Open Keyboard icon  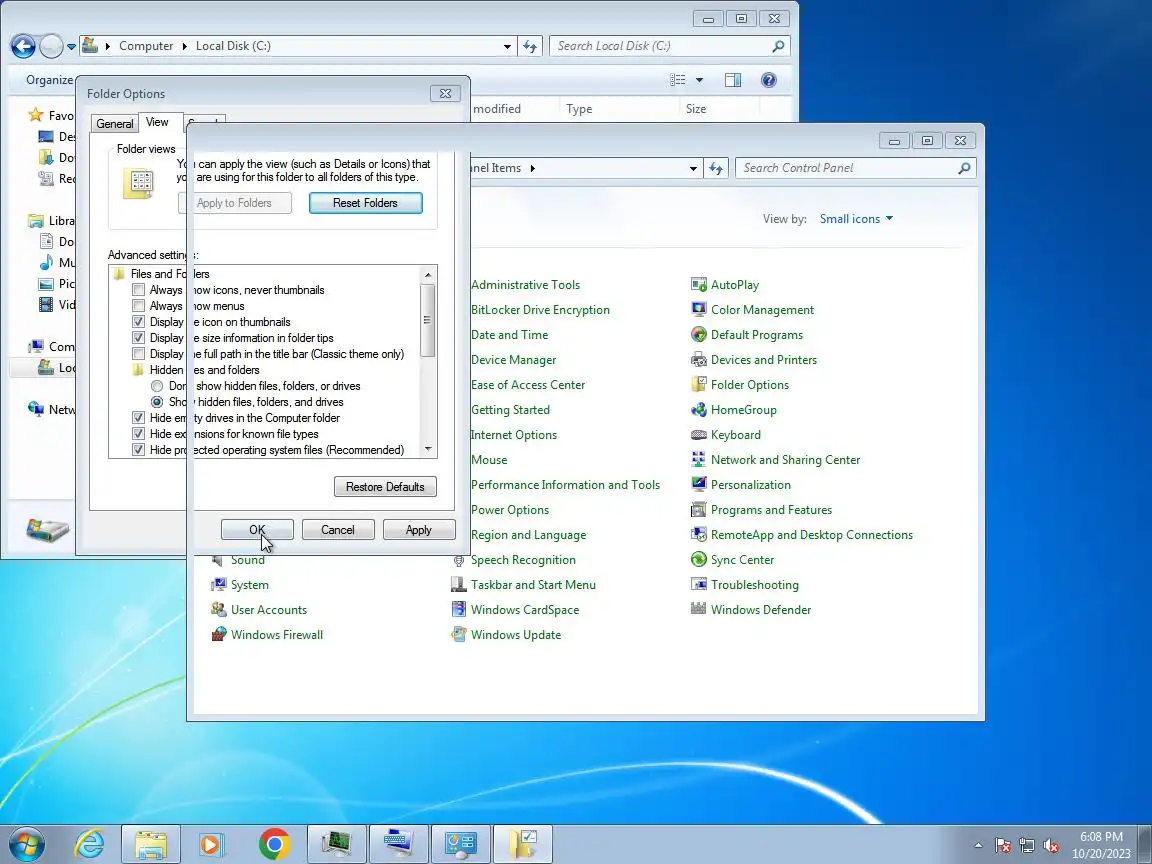click(699, 435)
